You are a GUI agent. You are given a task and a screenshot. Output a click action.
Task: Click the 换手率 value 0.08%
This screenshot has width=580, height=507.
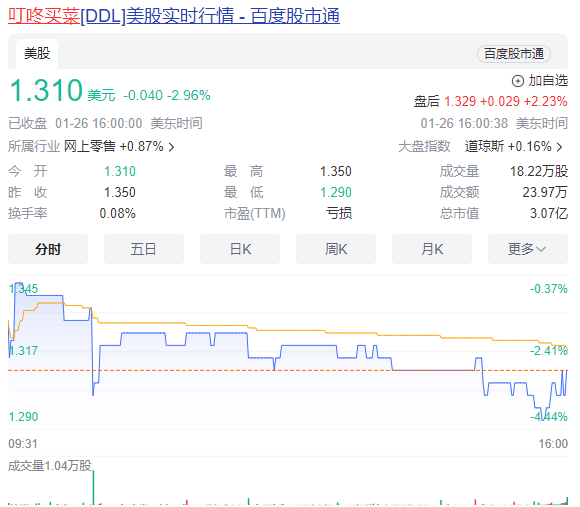coord(118,213)
